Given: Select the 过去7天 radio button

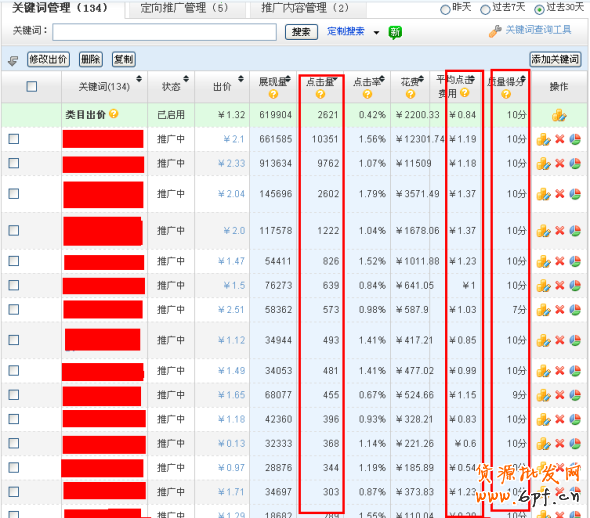Looking at the screenshot, I should pyautogui.click(x=485, y=9).
